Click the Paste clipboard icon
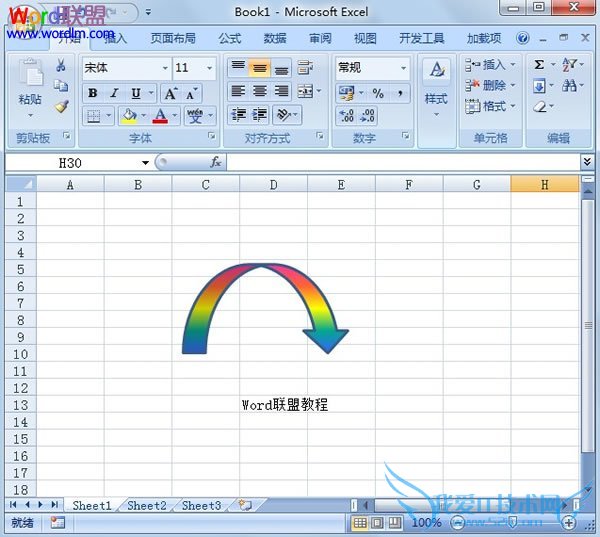Image resolution: width=600 pixels, height=537 pixels. pyautogui.click(x=31, y=73)
